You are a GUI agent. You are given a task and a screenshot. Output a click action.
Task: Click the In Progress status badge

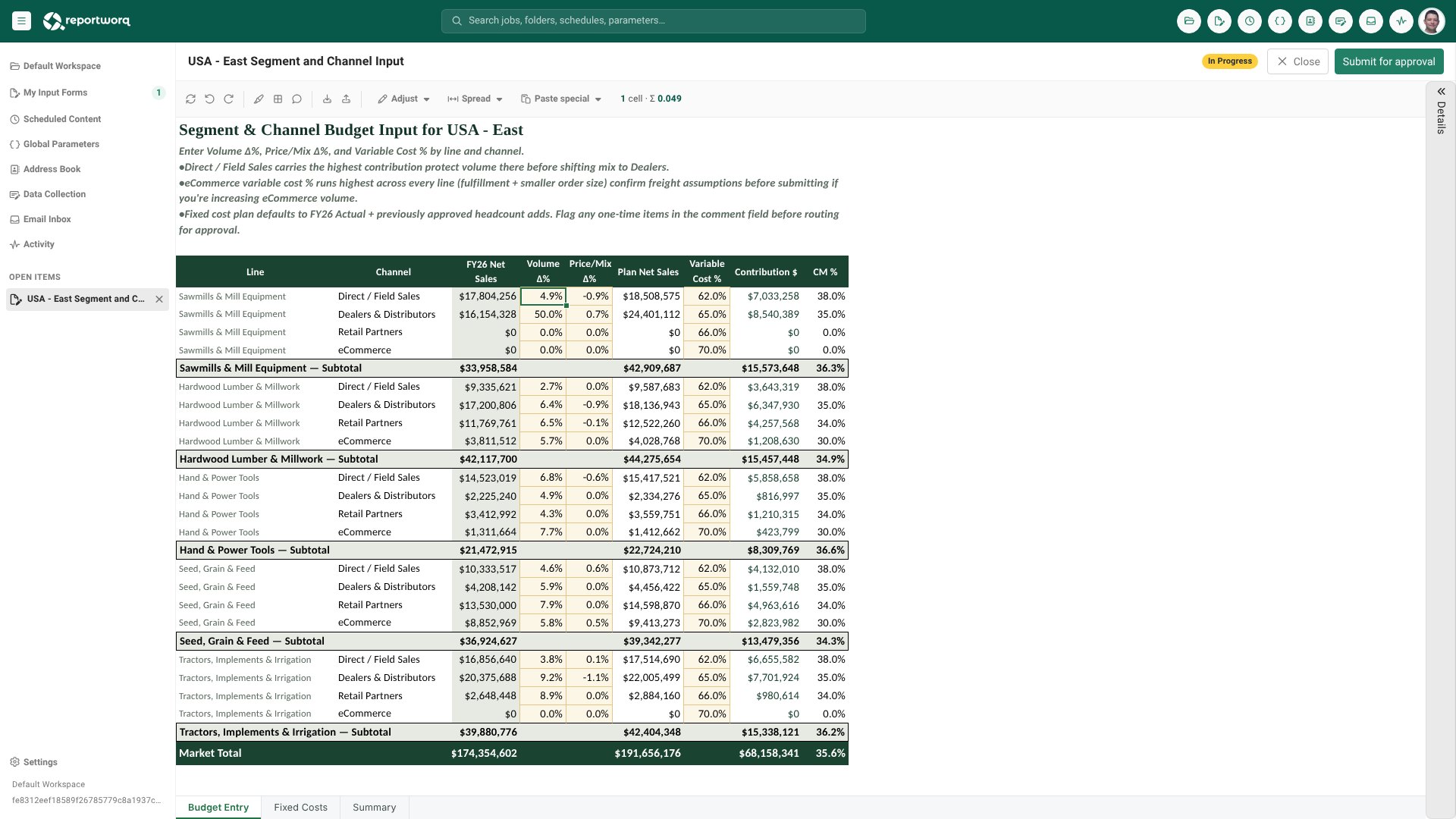pos(1229,61)
